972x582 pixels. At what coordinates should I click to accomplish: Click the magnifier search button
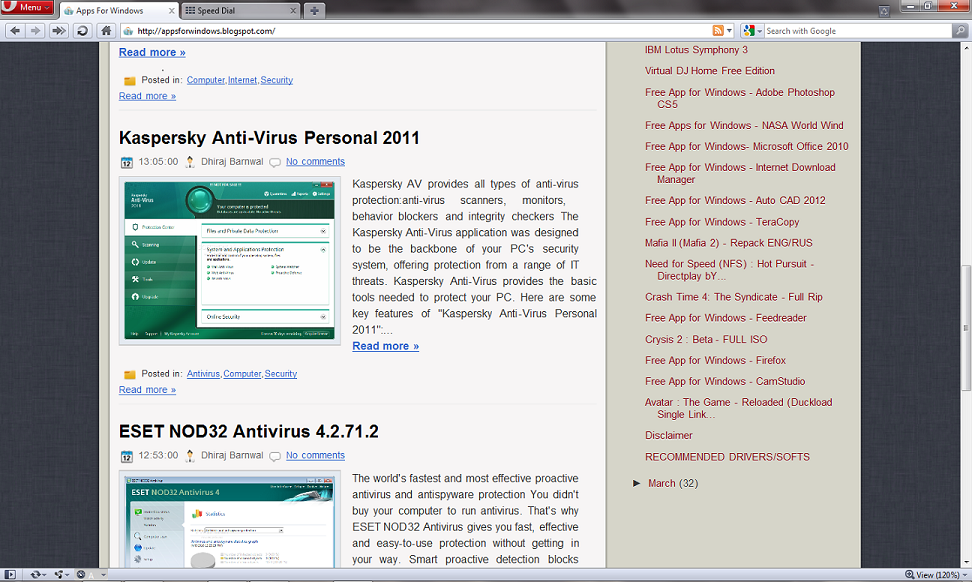click(960, 30)
